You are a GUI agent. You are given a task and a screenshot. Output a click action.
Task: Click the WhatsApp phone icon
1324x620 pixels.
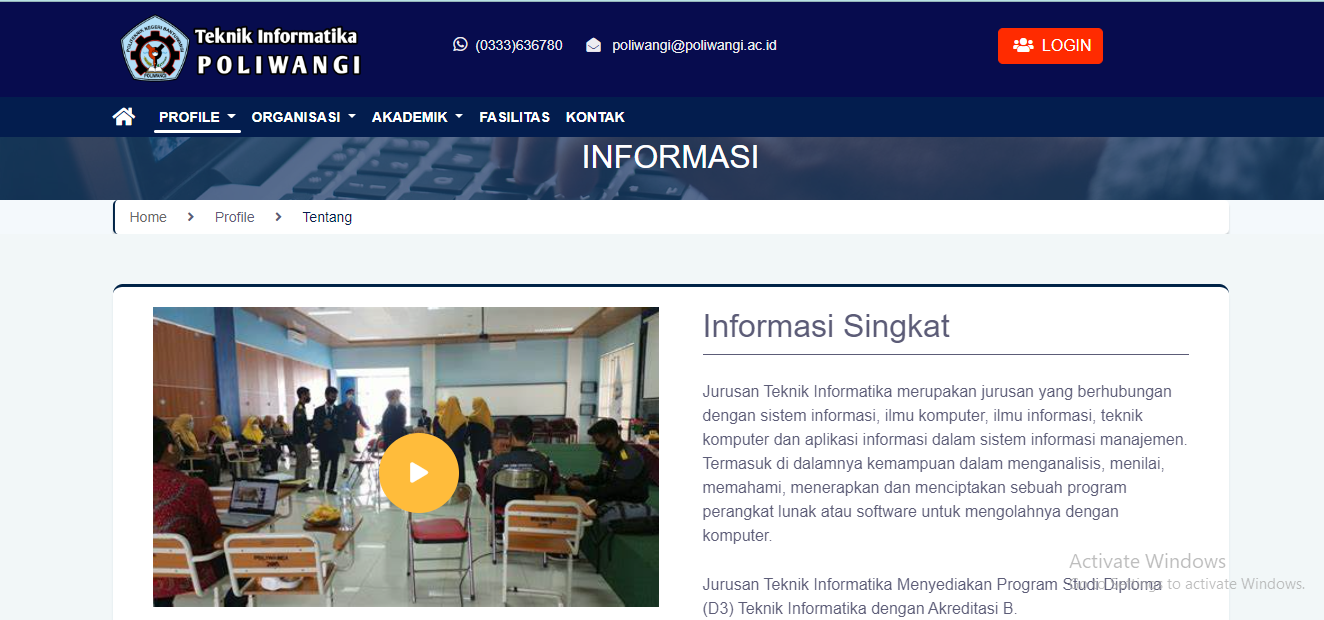pos(460,44)
